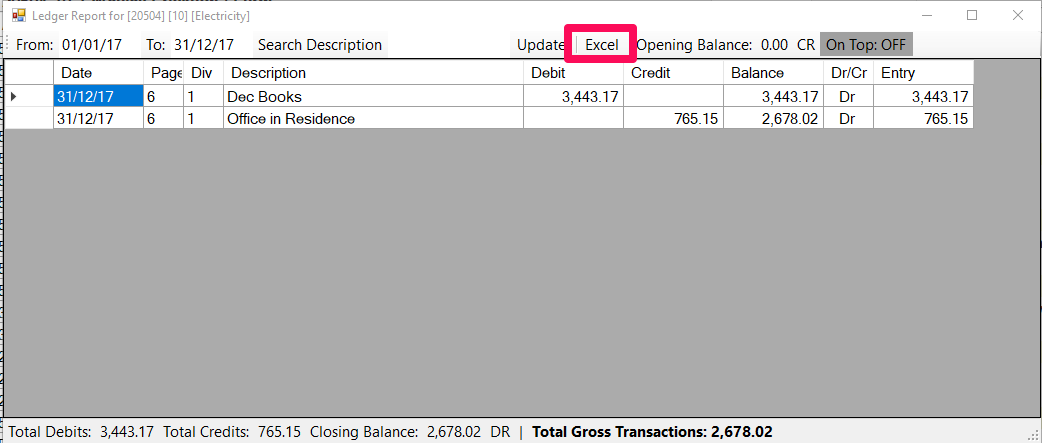Open Search Description
The width and height of the screenshot is (1042, 443).
point(320,45)
